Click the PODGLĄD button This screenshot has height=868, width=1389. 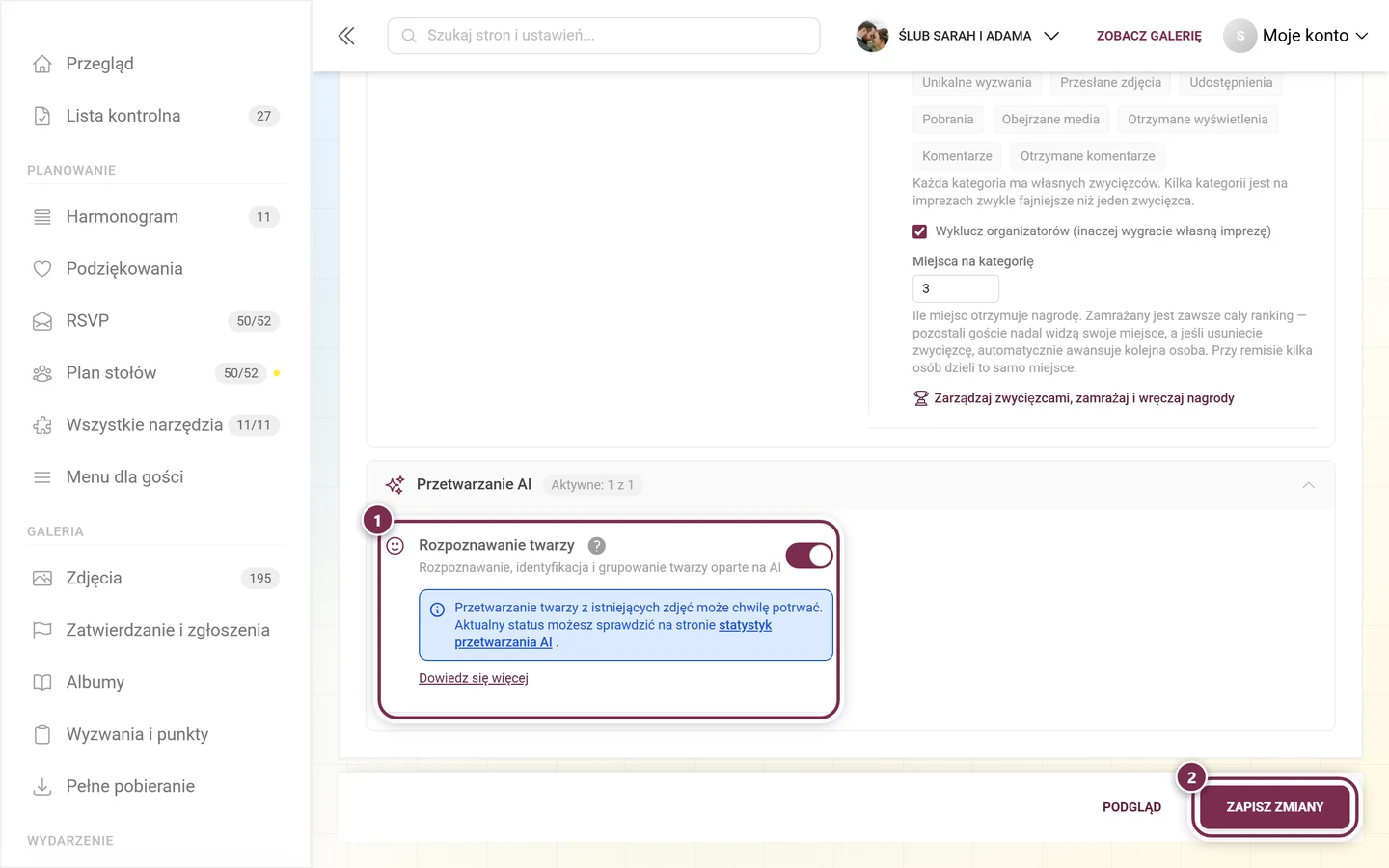point(1132,807)
